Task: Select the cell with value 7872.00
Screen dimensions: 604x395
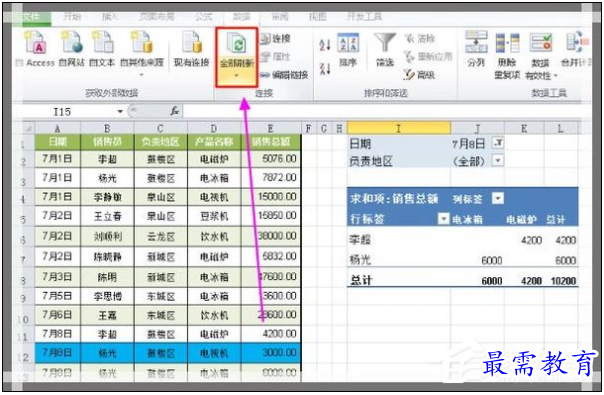Action: pos(271,178)
